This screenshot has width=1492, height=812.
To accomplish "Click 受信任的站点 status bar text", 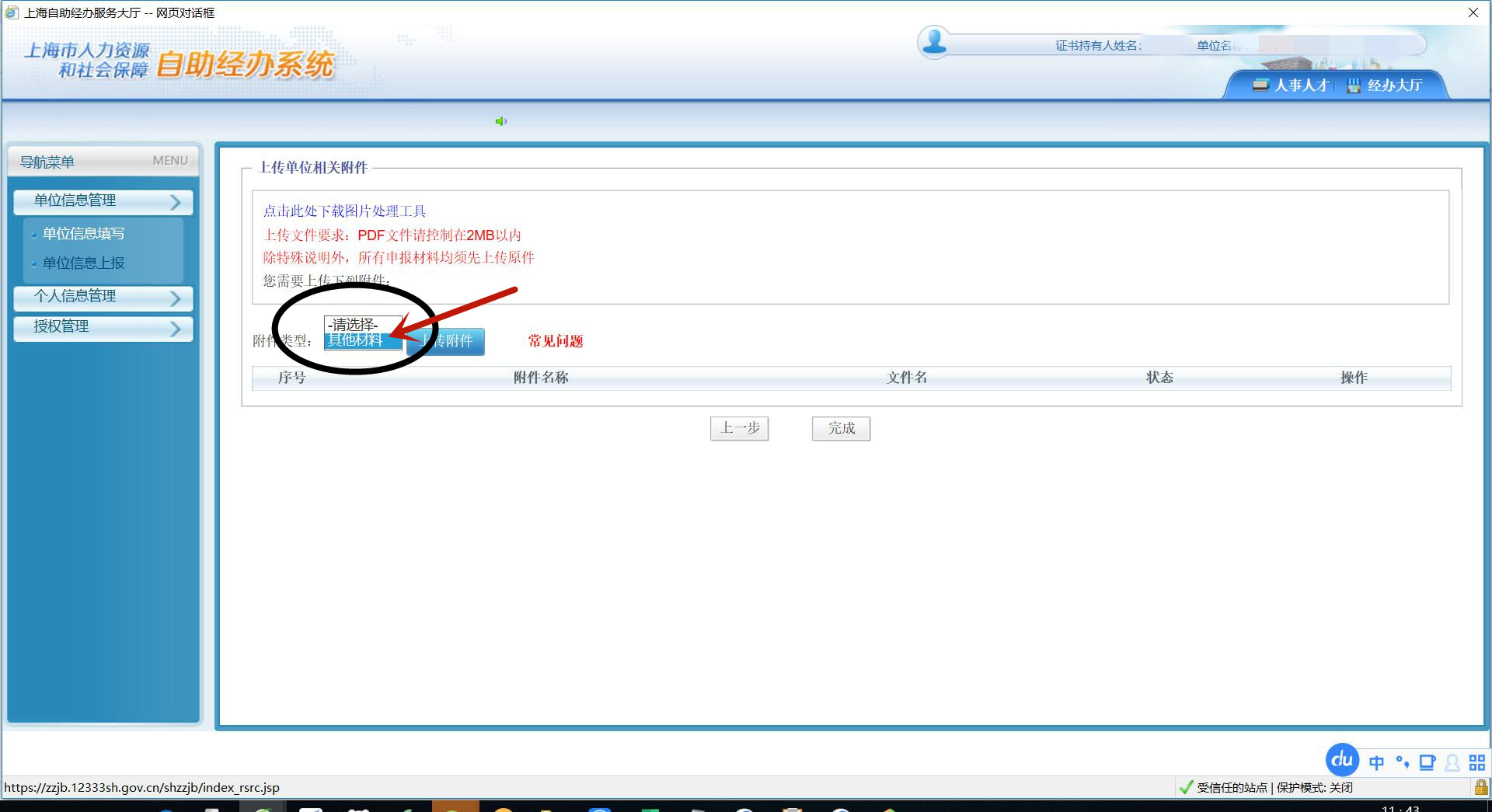I will point(1232,788).
